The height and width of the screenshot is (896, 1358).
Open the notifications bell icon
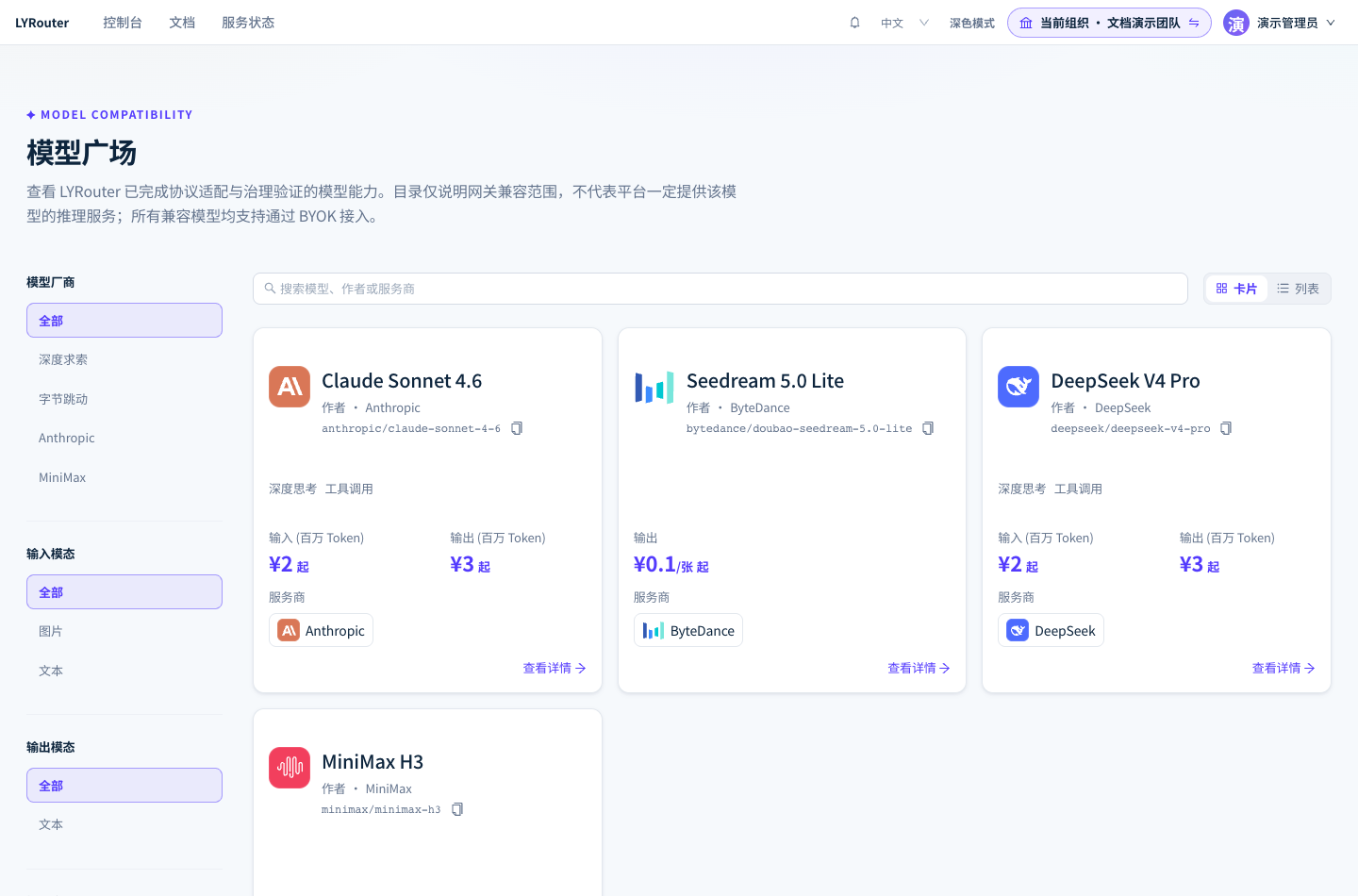pyautogui.click(x=854, y=23)
